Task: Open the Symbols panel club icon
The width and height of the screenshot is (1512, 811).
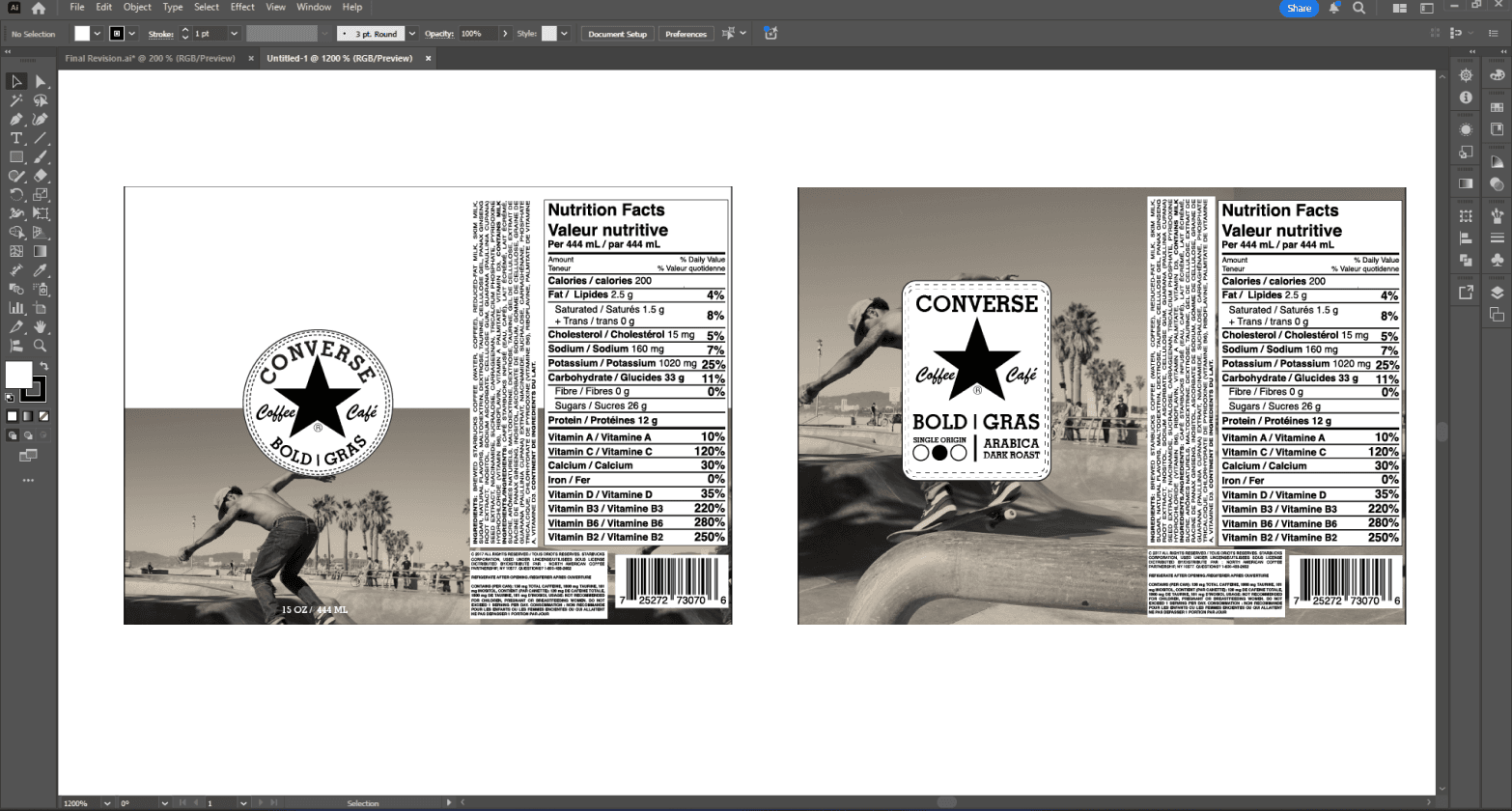Action: (1497, 260)
